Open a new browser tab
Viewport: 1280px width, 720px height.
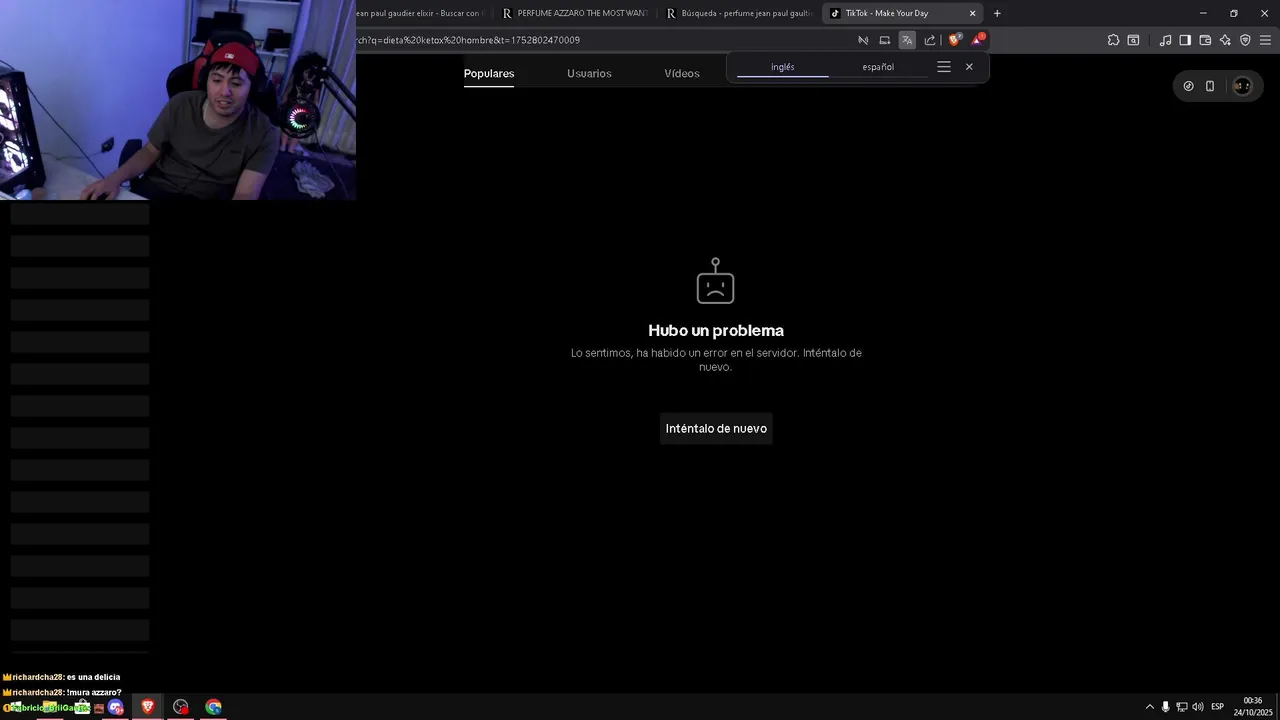pos(997,13)
